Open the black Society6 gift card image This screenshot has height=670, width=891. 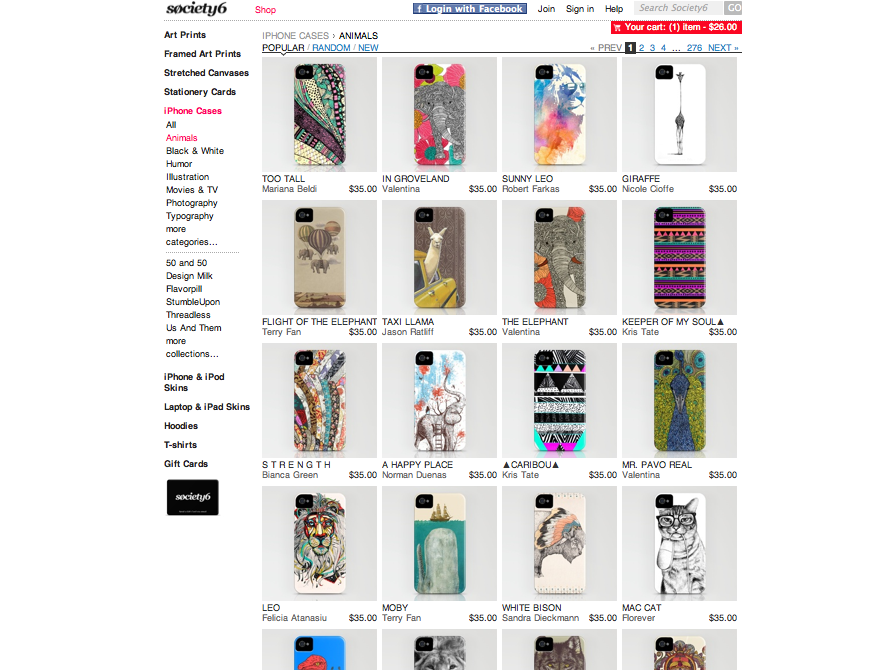pyautogui.click(x=193, y=497)
